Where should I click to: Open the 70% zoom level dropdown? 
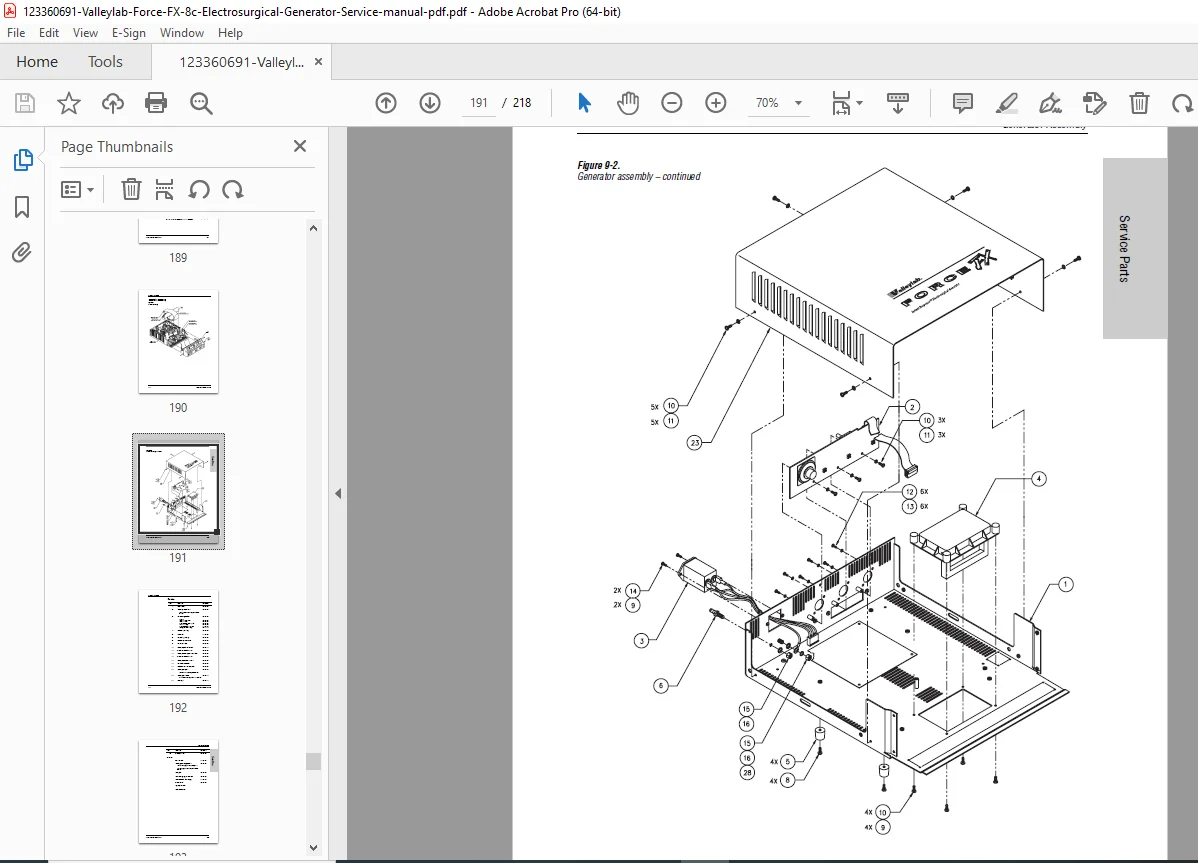pos(798,103)
